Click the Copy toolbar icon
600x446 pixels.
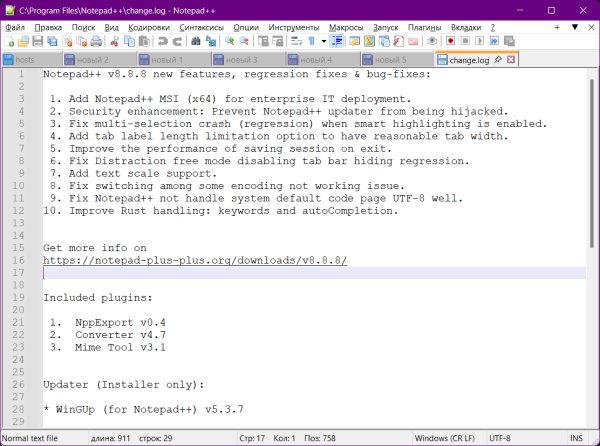129,41
